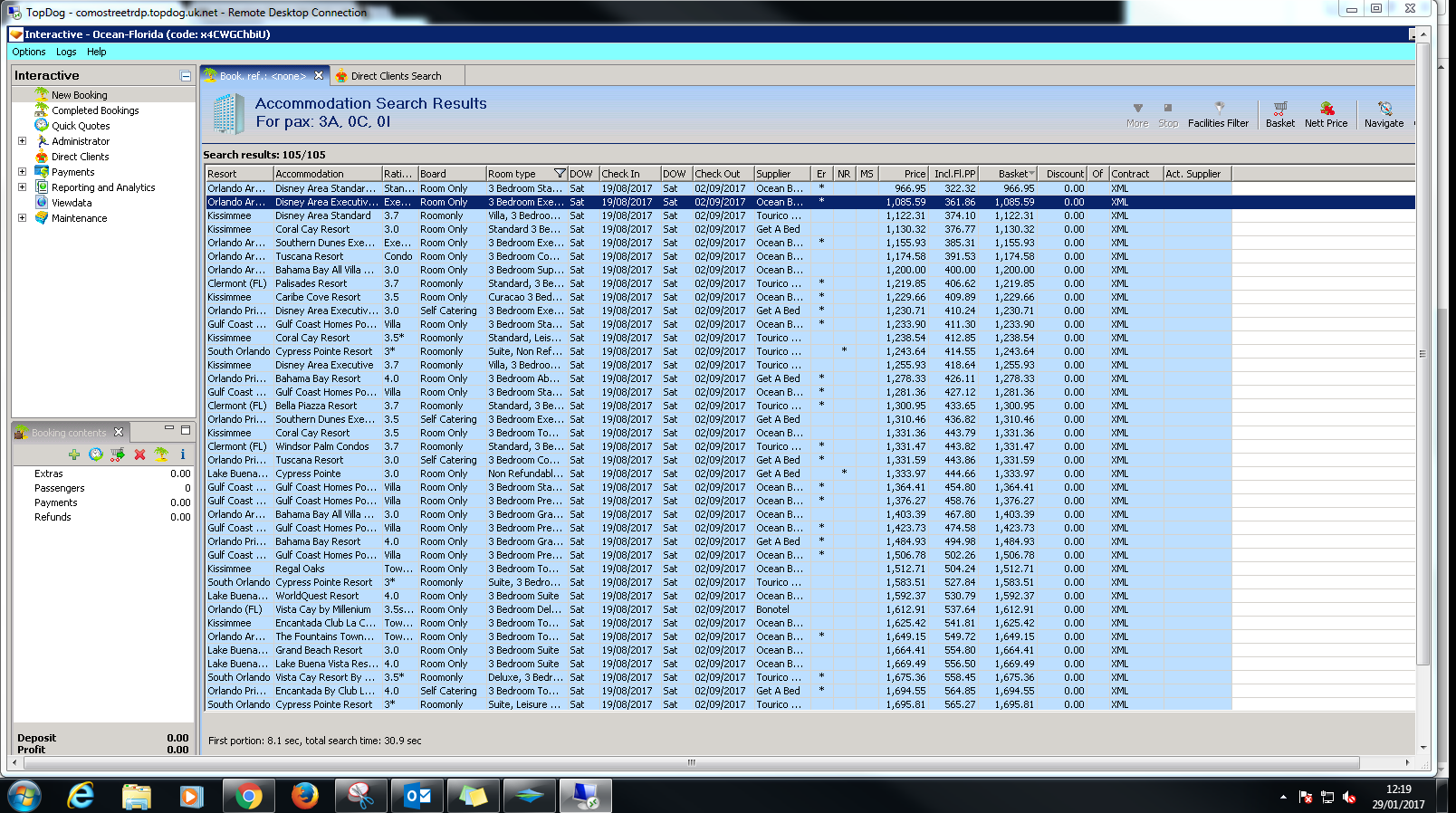Sort by the Price column header

[903, 174]
